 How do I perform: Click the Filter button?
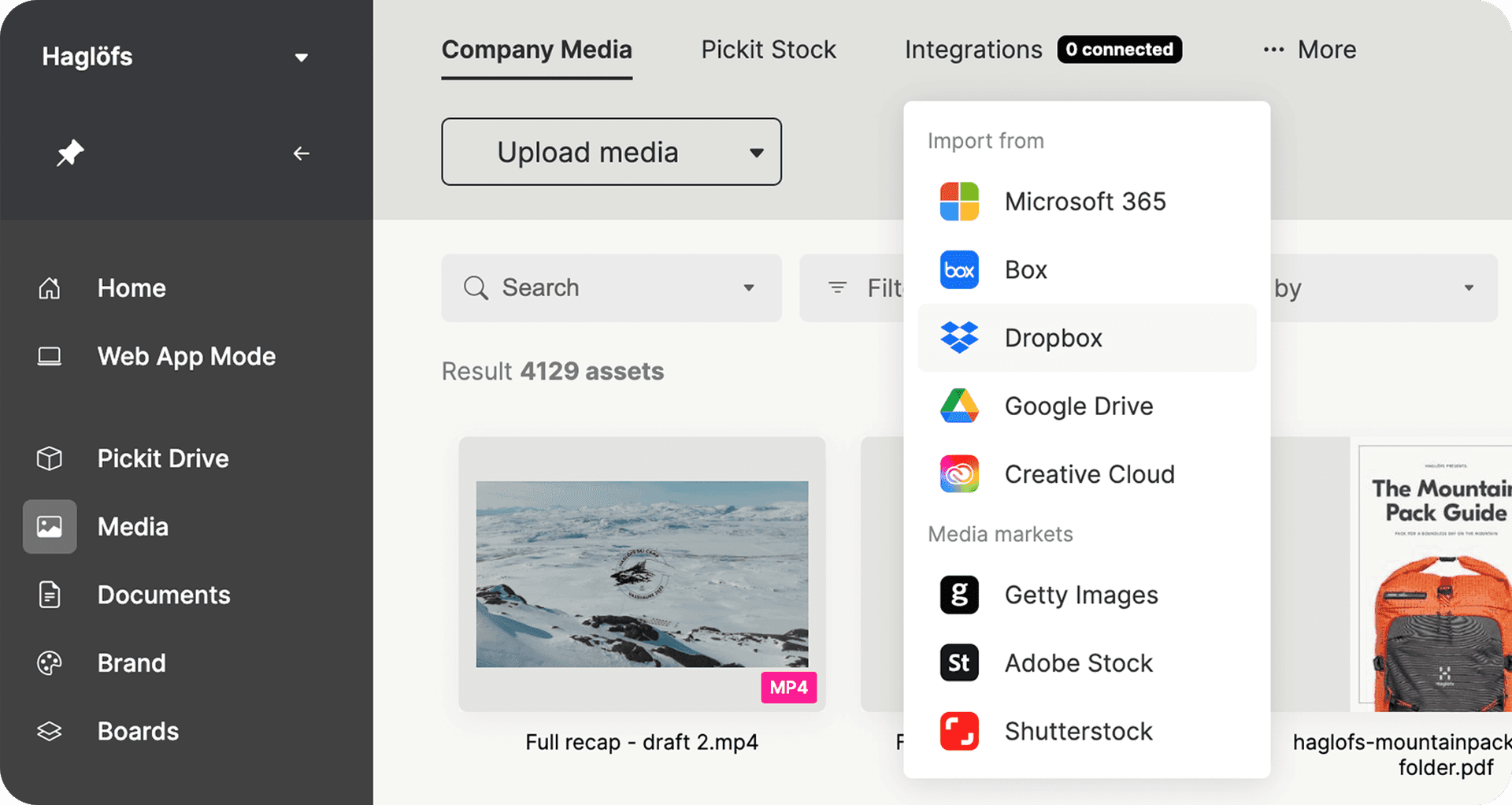tap(852, 288)
